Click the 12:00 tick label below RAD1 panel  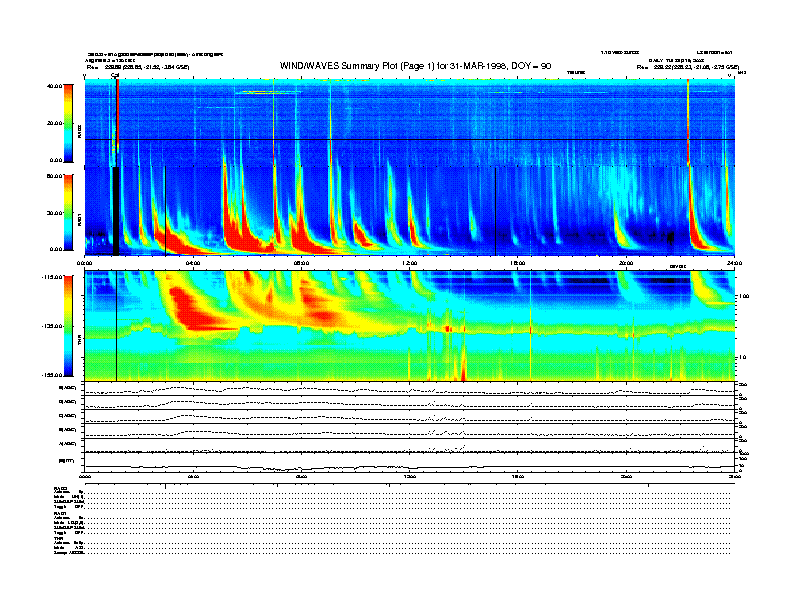point(410,263)
